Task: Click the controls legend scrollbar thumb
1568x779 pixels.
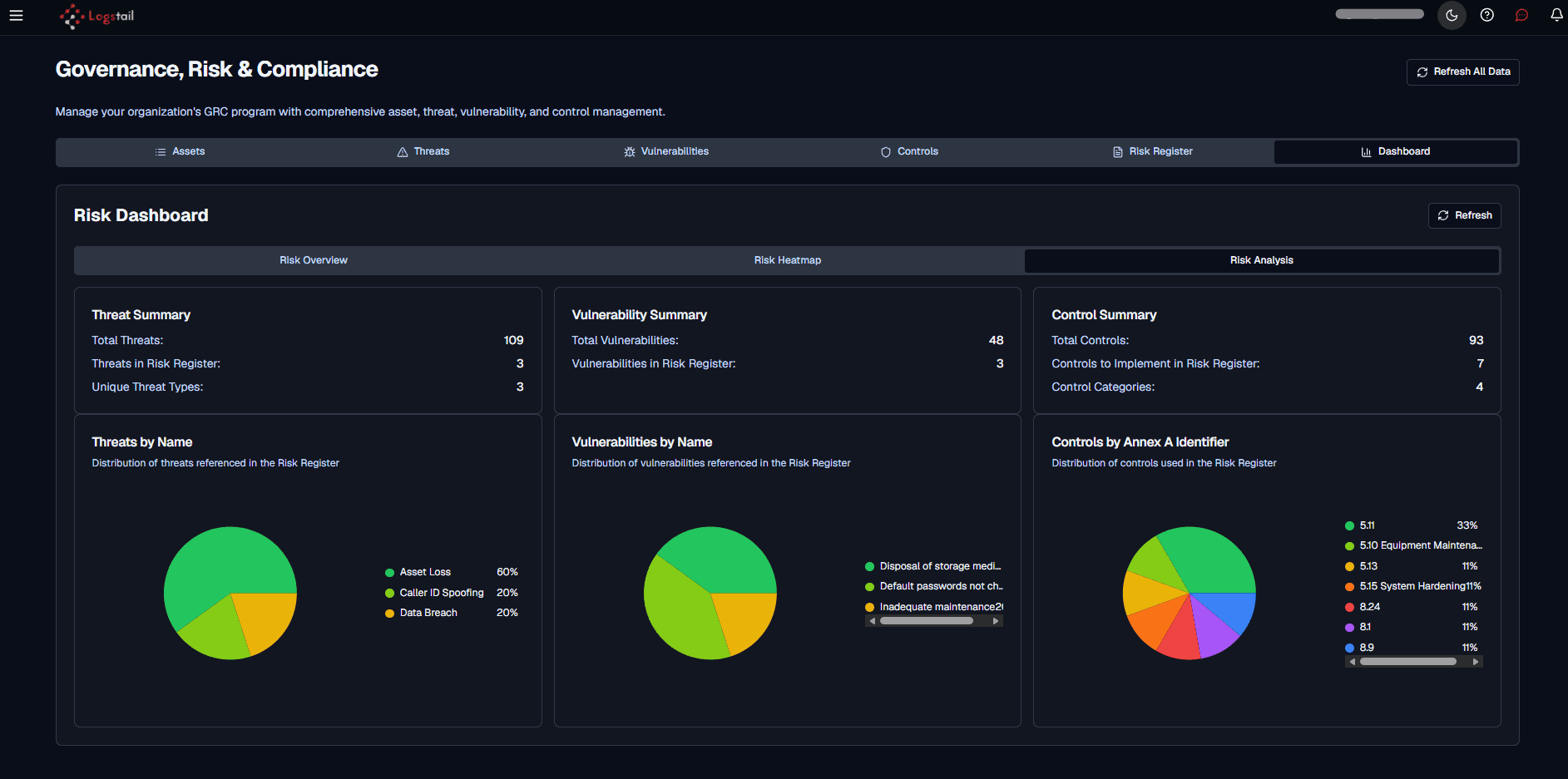Action: pos(1408,662)
